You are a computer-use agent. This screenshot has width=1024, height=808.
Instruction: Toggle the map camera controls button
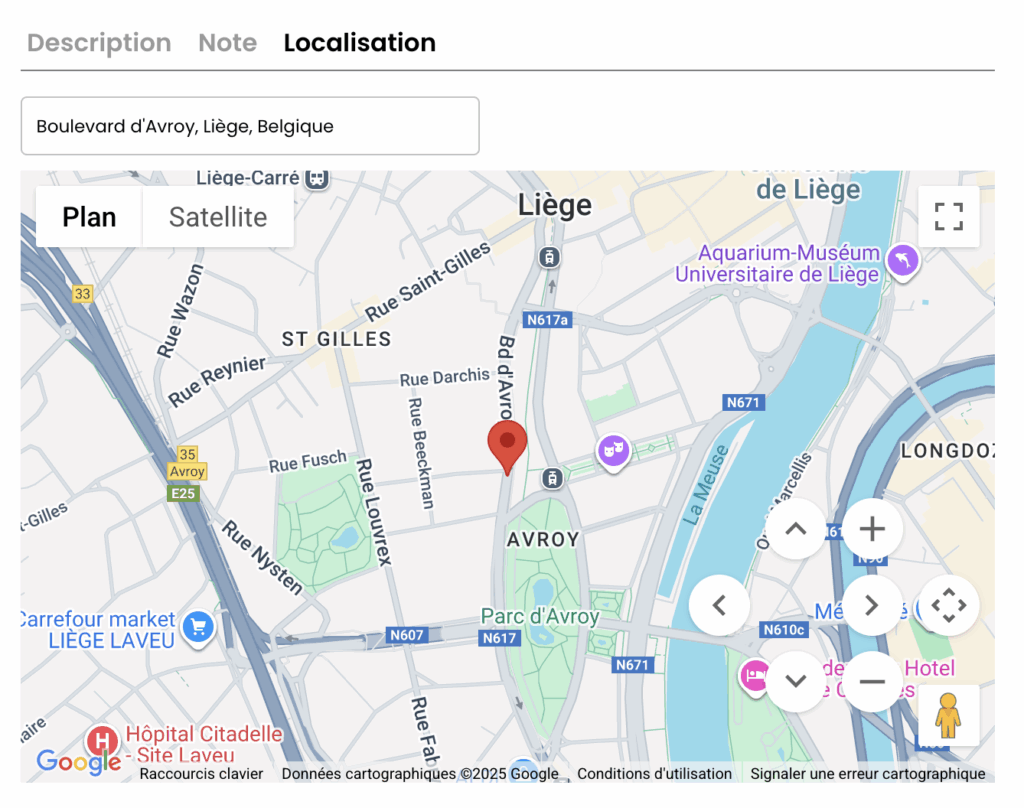tap(948, 606)
